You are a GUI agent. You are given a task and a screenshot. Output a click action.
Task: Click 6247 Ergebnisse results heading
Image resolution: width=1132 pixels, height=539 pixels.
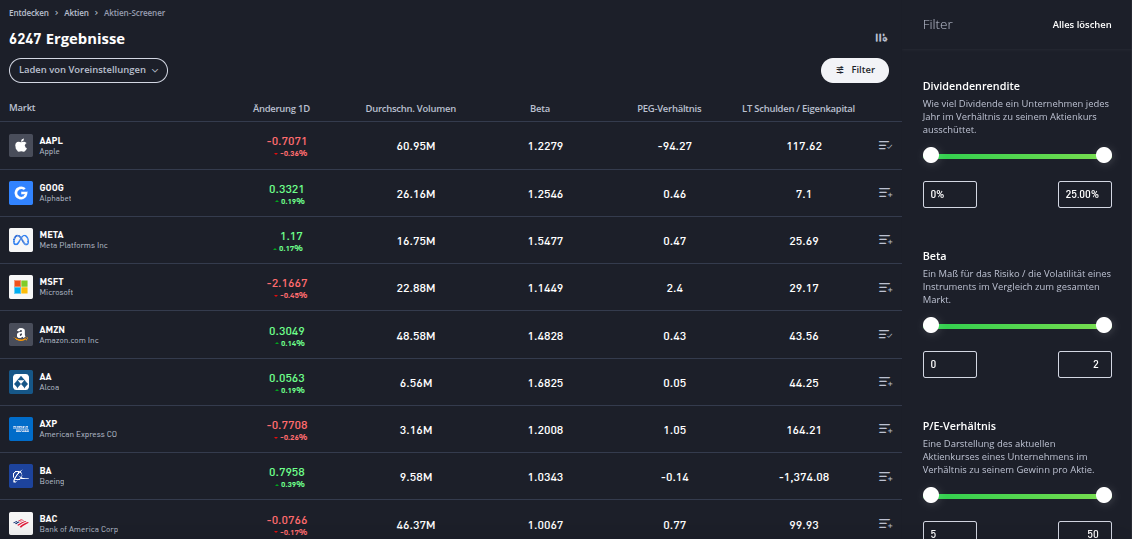click(x=67, y=39)
